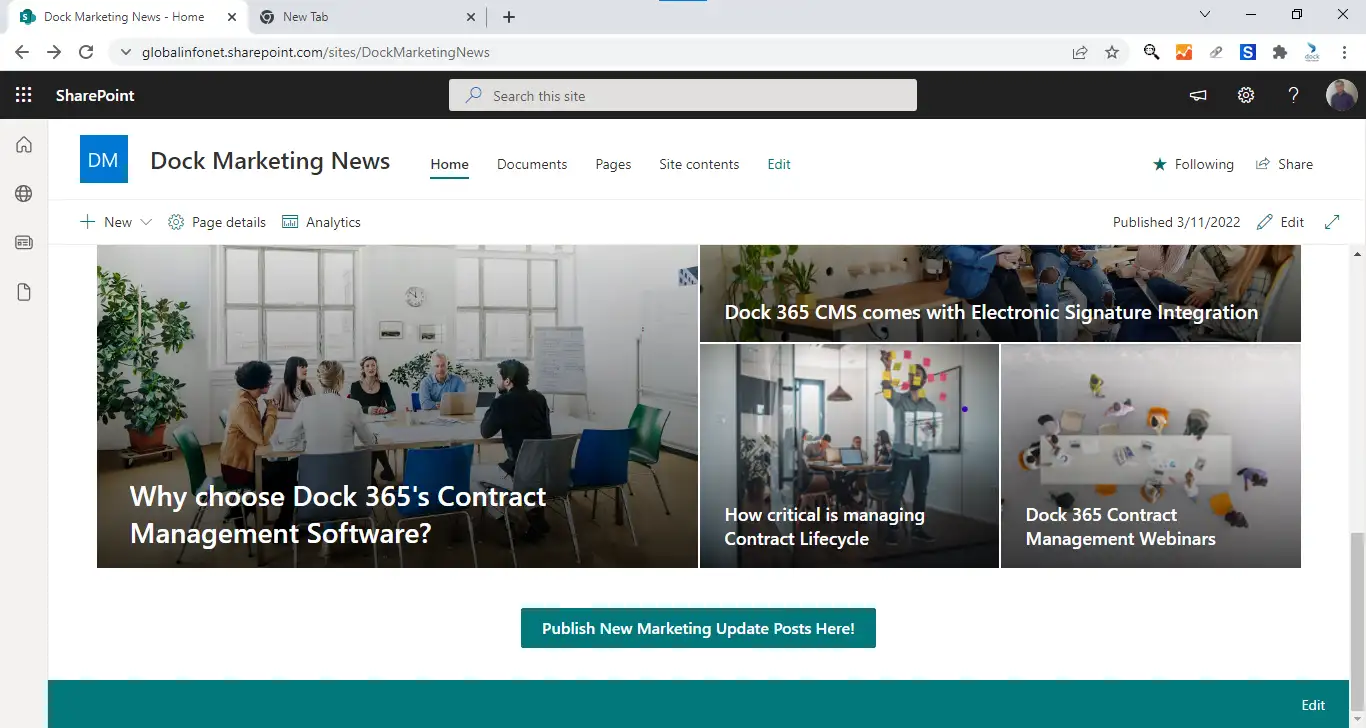Open a new browser tab
Image resolution: width=1366 pixels, height=728 pixels.
(509, 17)
